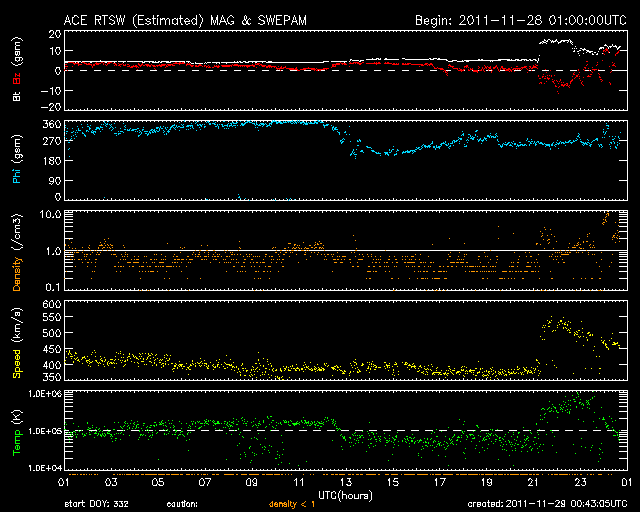Select the Speed (km/s) axis label
The image size is (640, 512).
pyautogui.click(x=17, y=343)
